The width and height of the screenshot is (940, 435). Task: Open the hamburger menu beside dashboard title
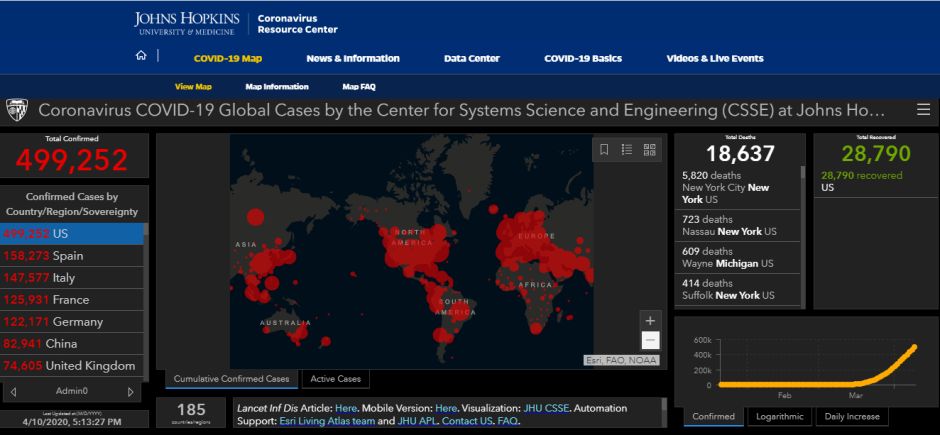[x=923, y=110]
